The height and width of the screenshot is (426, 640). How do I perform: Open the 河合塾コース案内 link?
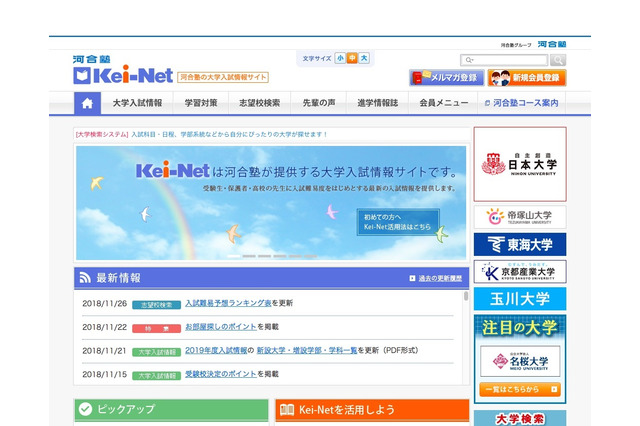coord(522,103)
